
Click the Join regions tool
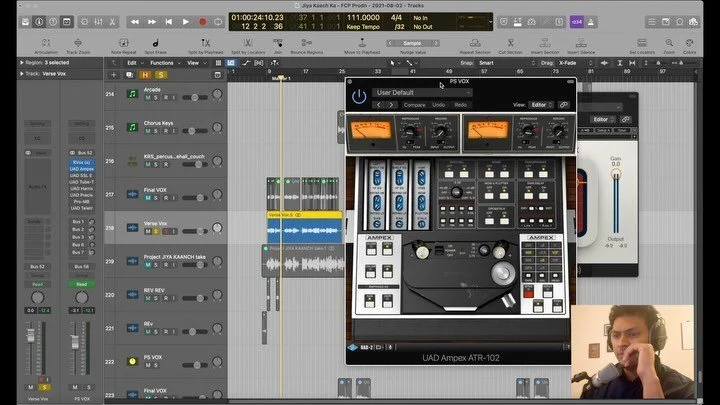[x=278, y=43]
